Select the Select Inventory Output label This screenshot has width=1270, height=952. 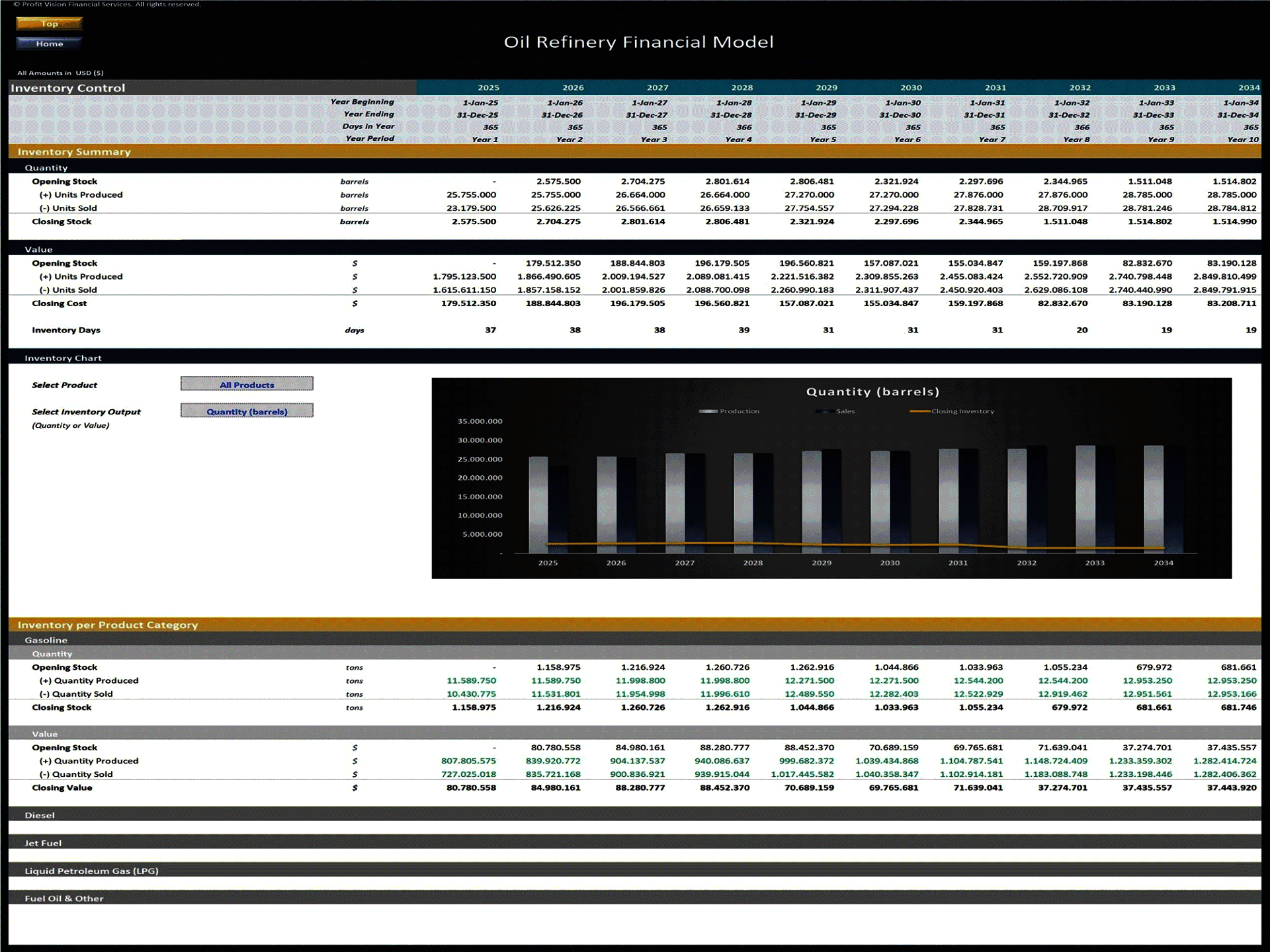(x=86, y=411)
